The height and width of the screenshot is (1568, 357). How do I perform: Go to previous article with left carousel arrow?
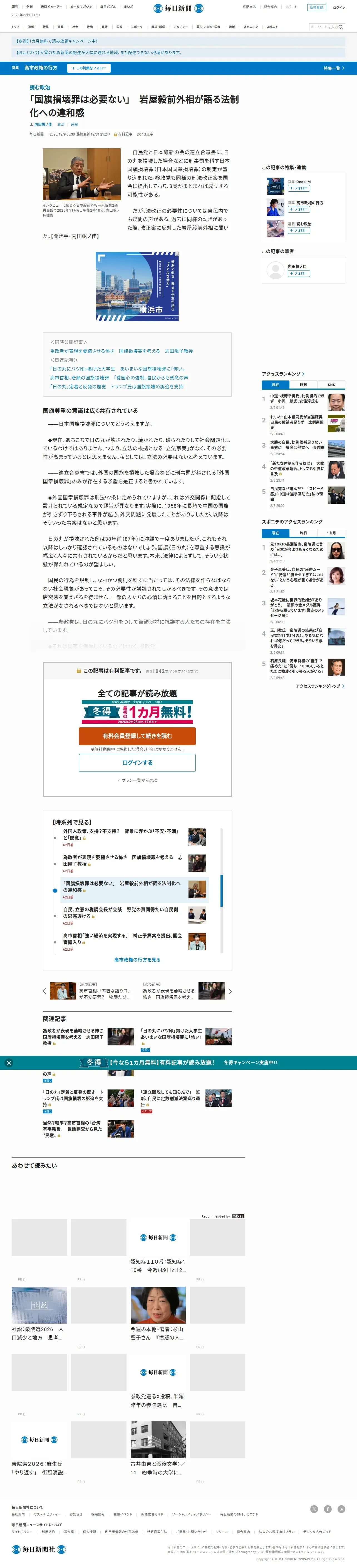pos(44,991)
